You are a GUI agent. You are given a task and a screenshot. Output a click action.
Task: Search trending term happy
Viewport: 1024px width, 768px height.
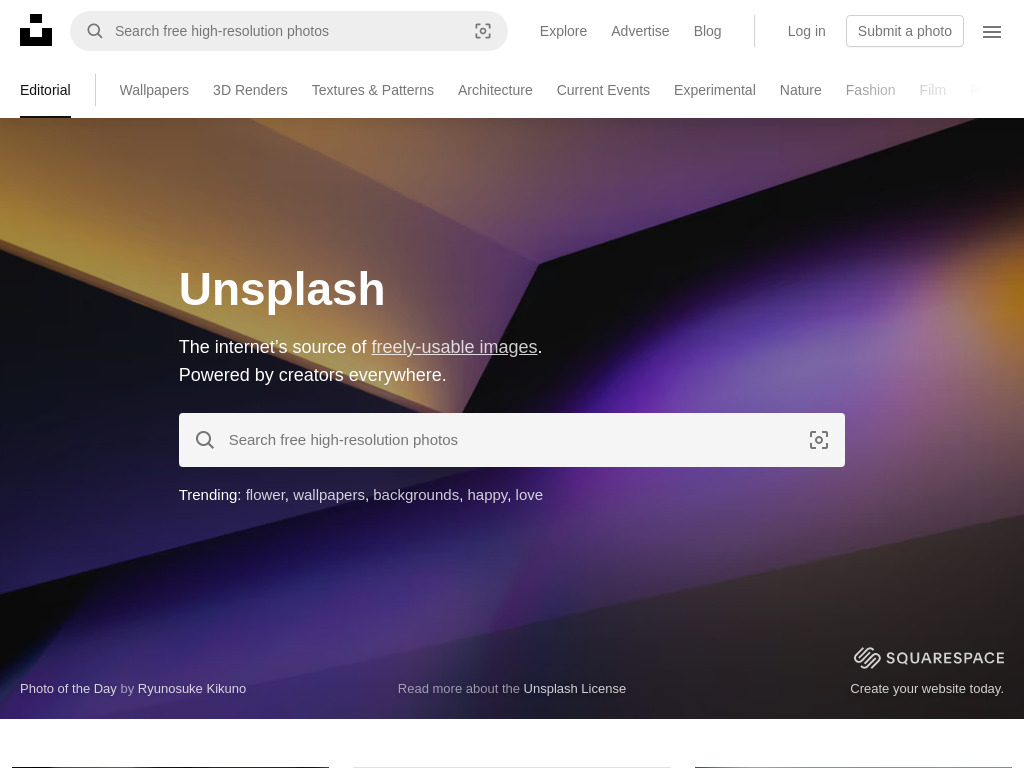(x=487, y=495)
